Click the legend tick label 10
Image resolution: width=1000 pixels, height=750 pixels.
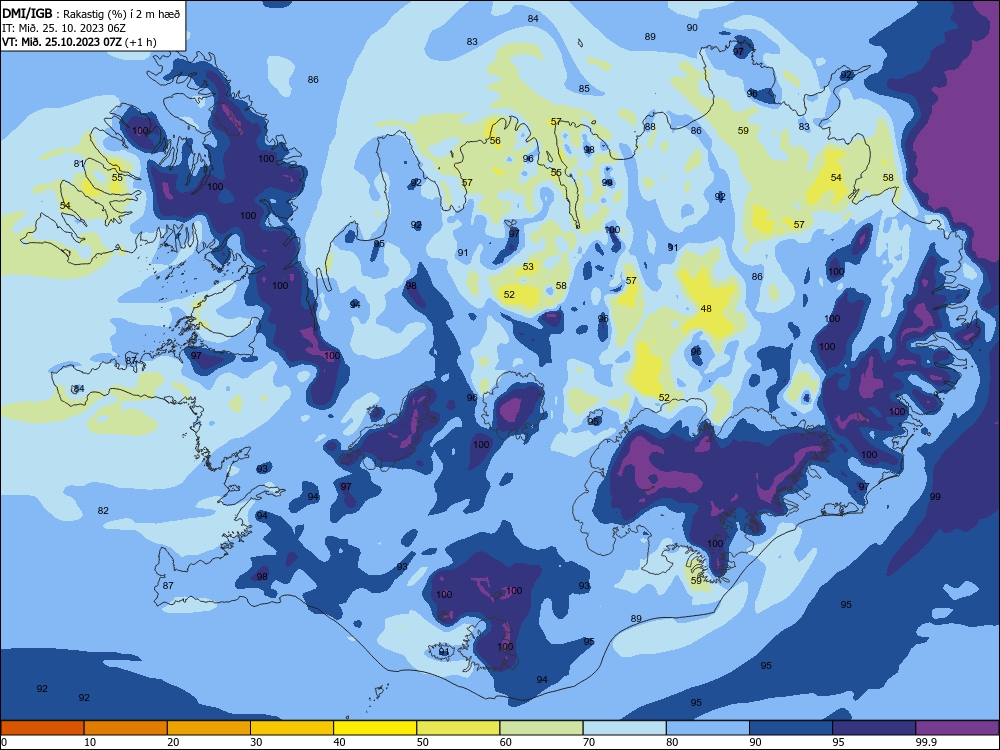90,742
